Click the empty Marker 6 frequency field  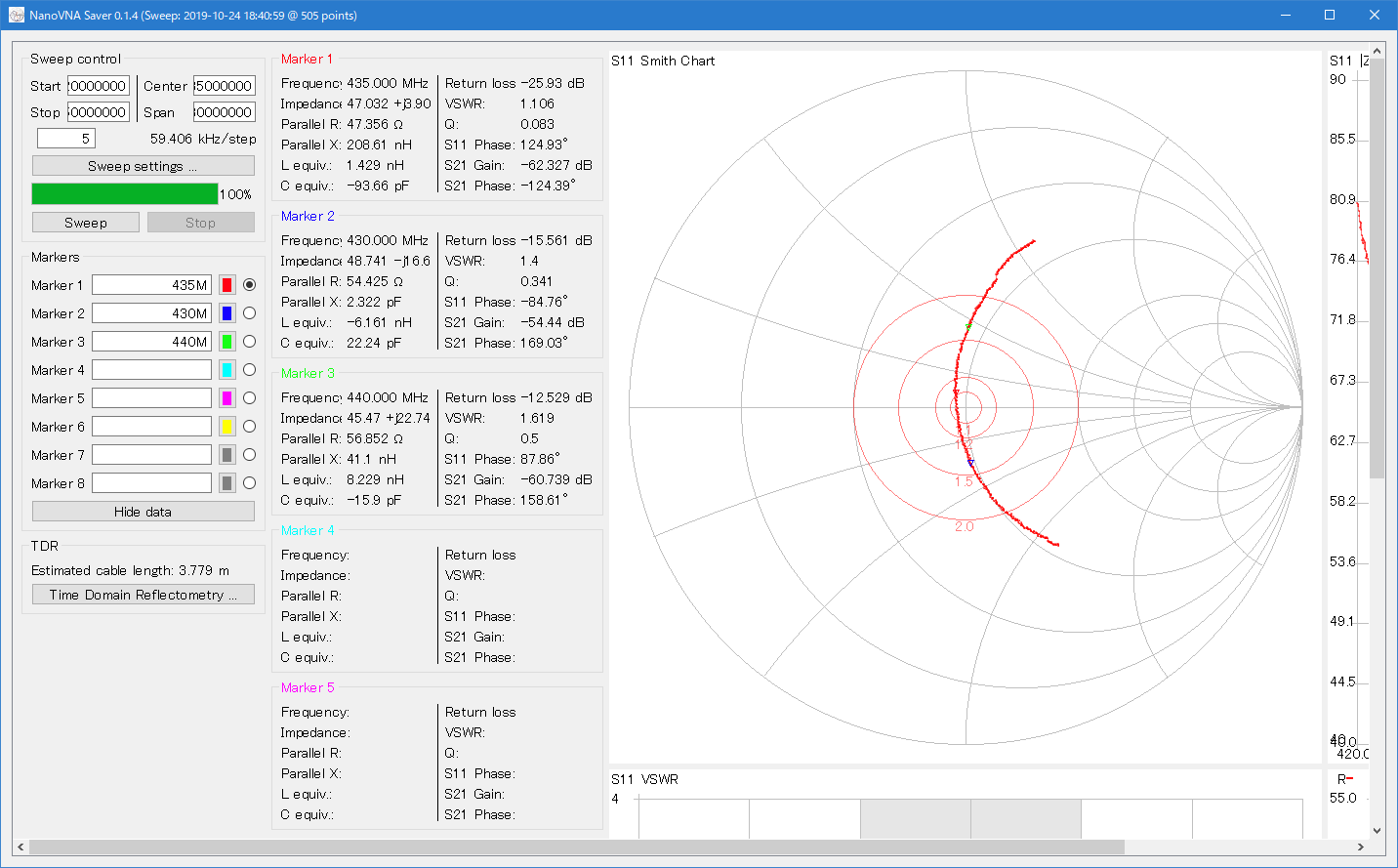[x=151, y=427]
